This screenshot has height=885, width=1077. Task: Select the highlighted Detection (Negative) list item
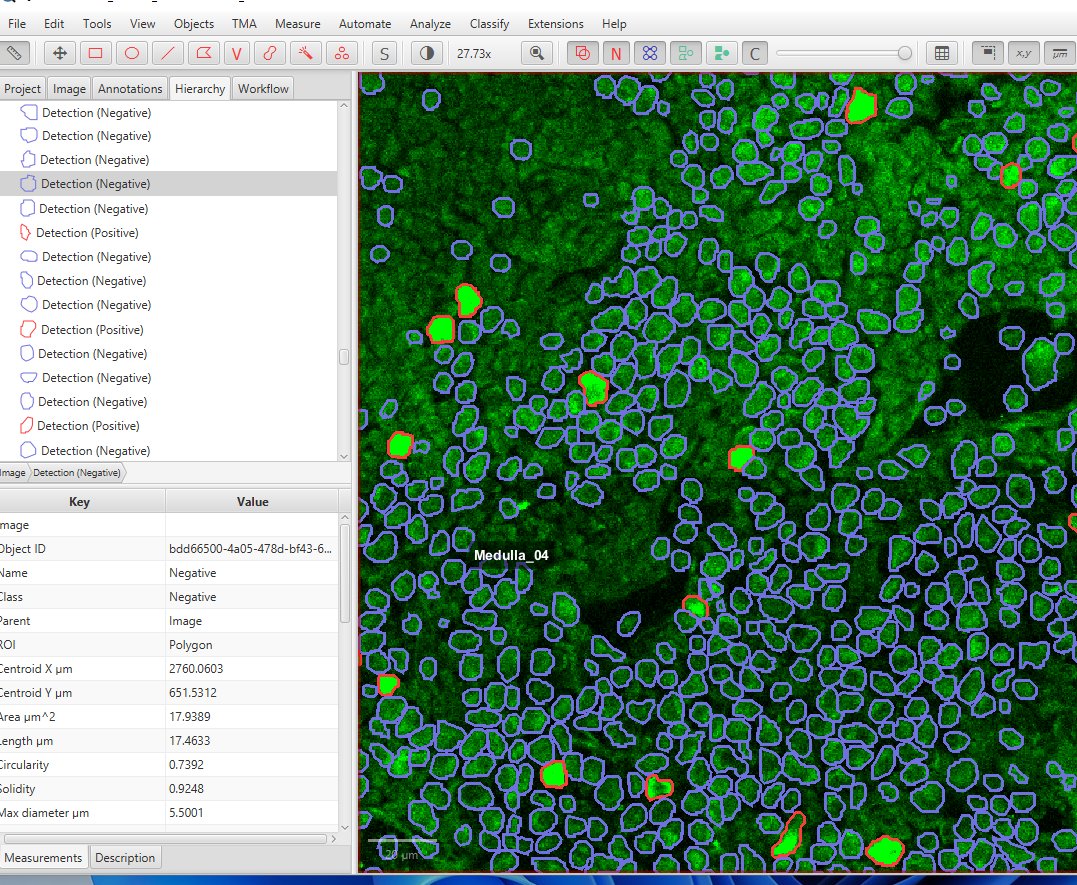(x=93, y=183)
